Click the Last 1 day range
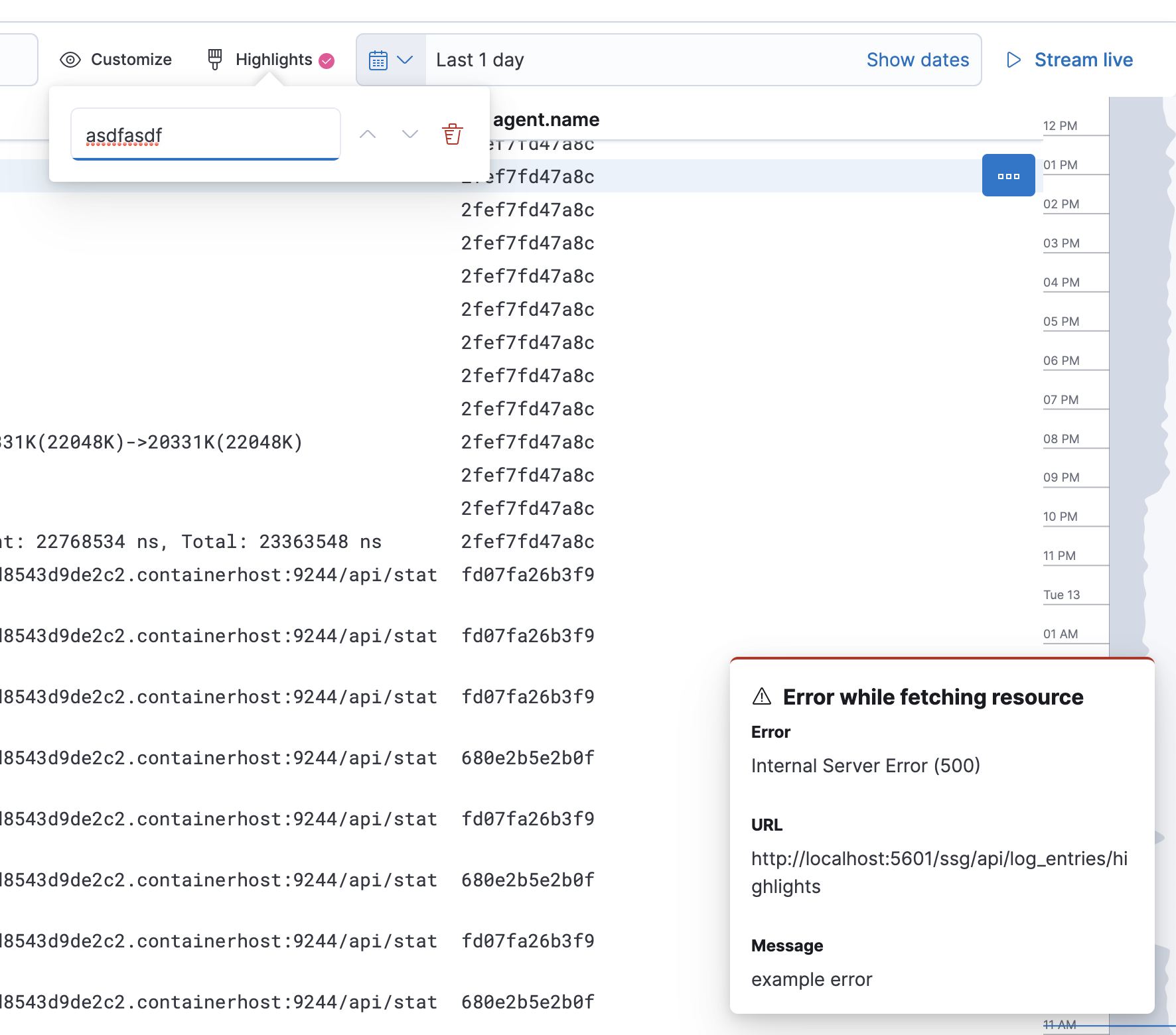Image resolution: width=1176 pixels, height=1035 pixels. (480, 60)
